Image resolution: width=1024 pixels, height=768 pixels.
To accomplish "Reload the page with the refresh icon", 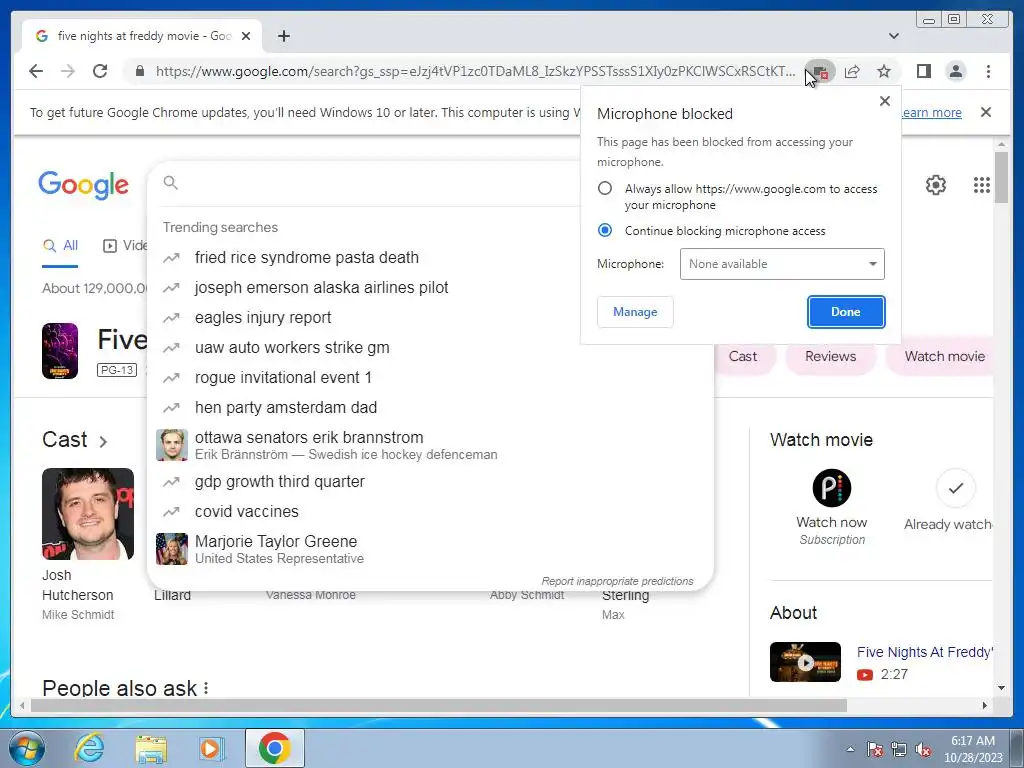I will [x=100, y=71].
